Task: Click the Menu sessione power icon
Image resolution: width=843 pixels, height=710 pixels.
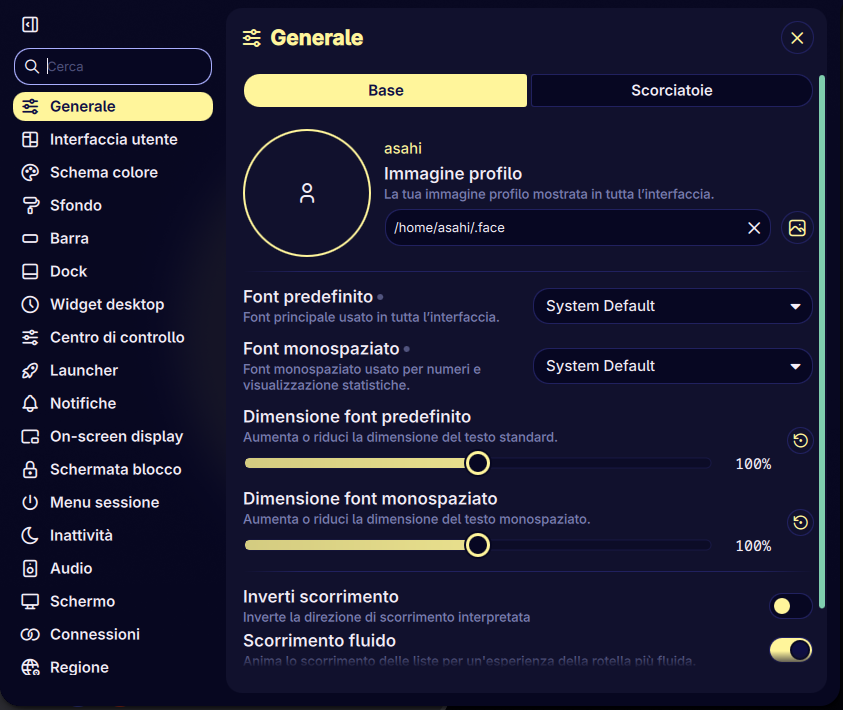Action: click(30, 503)
